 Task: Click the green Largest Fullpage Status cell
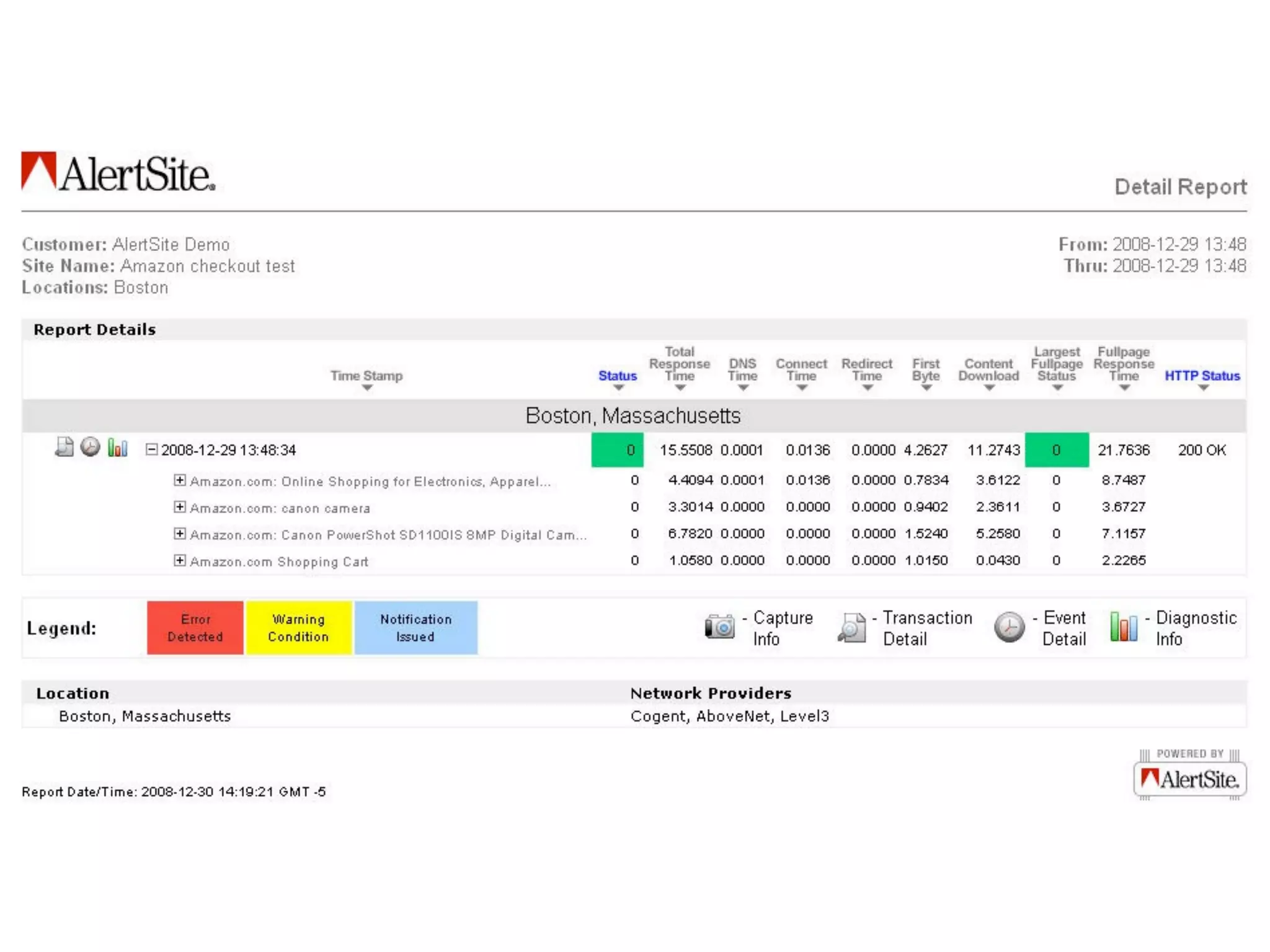tap(1056, 450)
